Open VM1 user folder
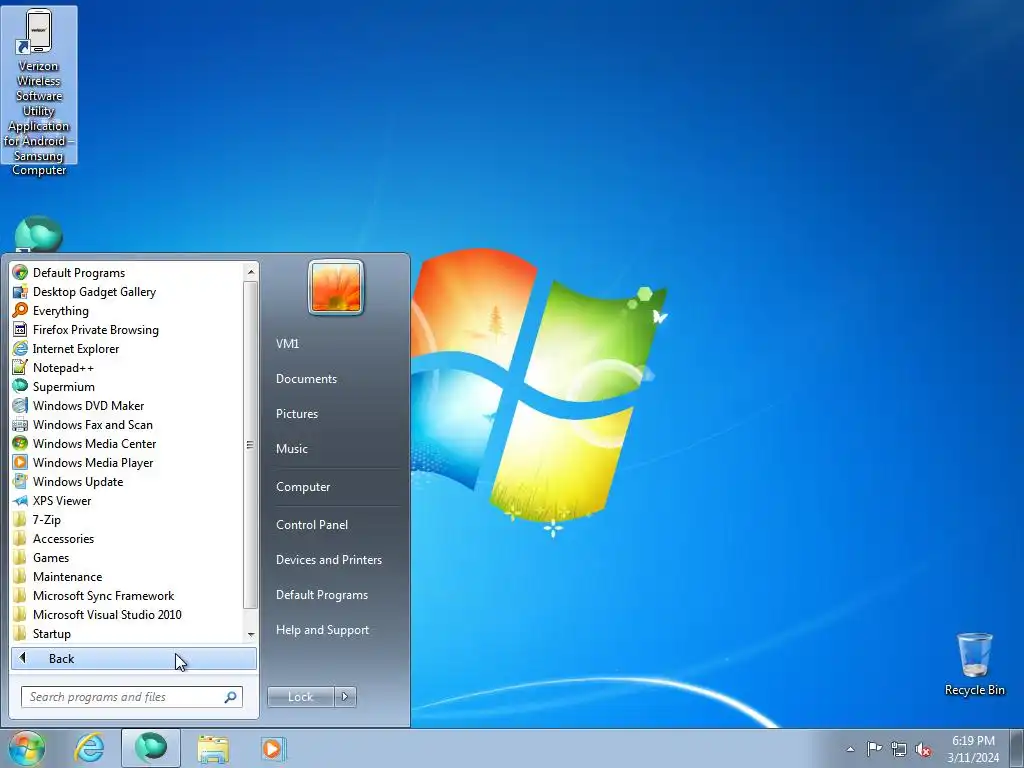This screenshot has width=1024, height=768. click(x=287, y=344)
